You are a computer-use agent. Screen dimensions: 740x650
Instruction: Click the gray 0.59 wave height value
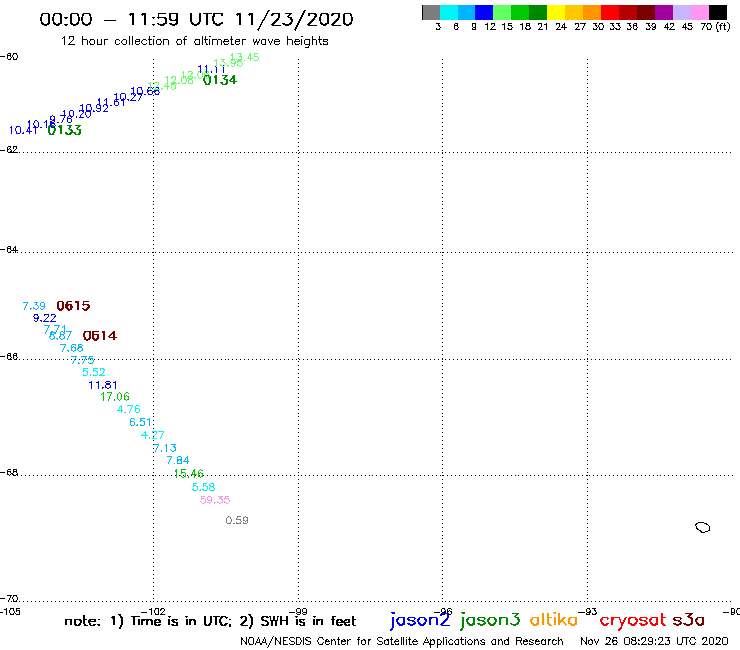tap(237, 520)
